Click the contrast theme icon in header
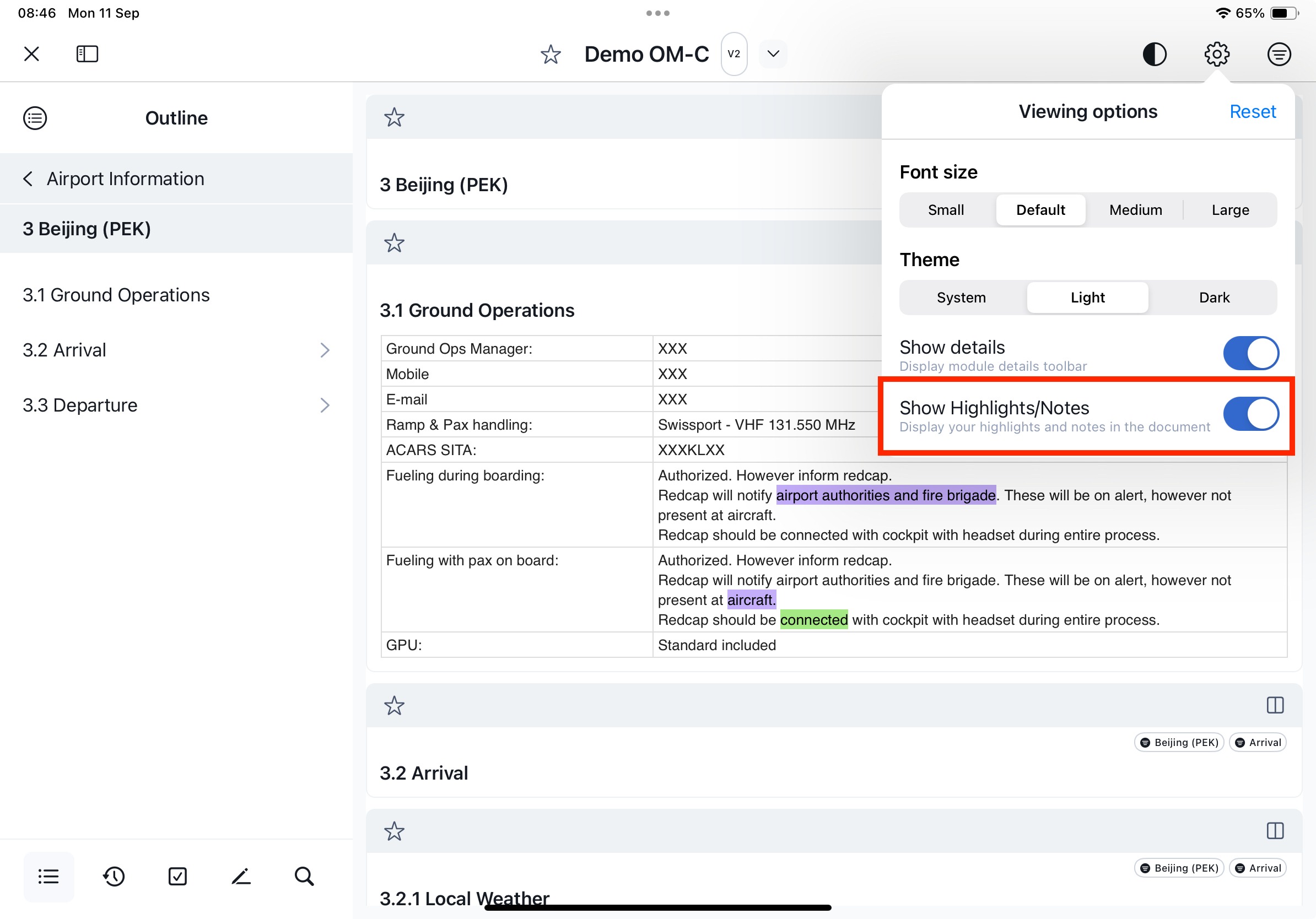 [x=1155, y=55]
